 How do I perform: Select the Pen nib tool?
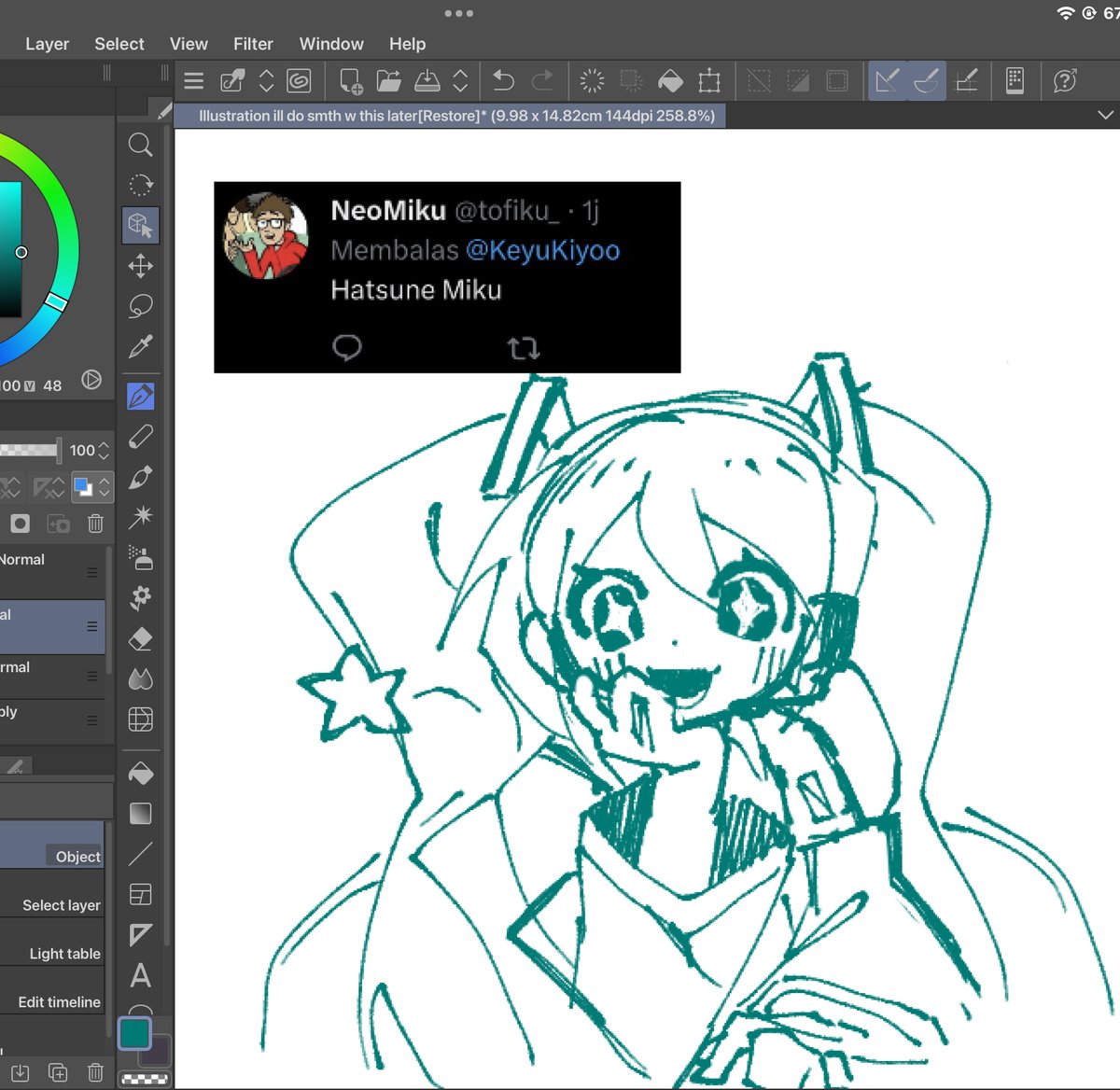pos(141,397)
